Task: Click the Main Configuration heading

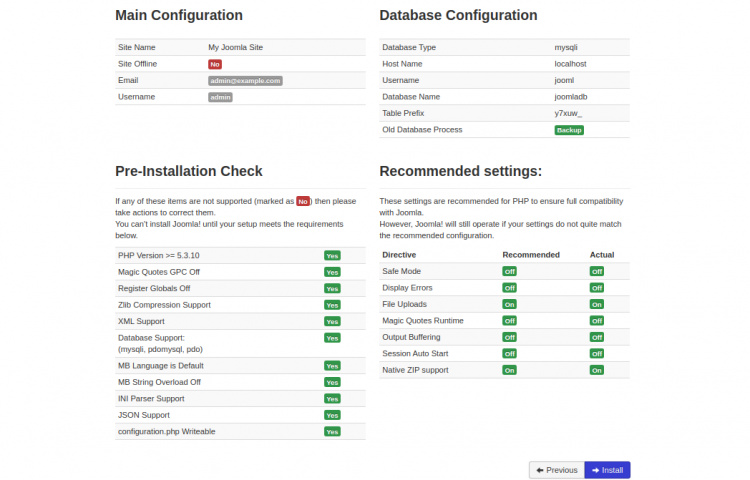Action: coord(179,16)
